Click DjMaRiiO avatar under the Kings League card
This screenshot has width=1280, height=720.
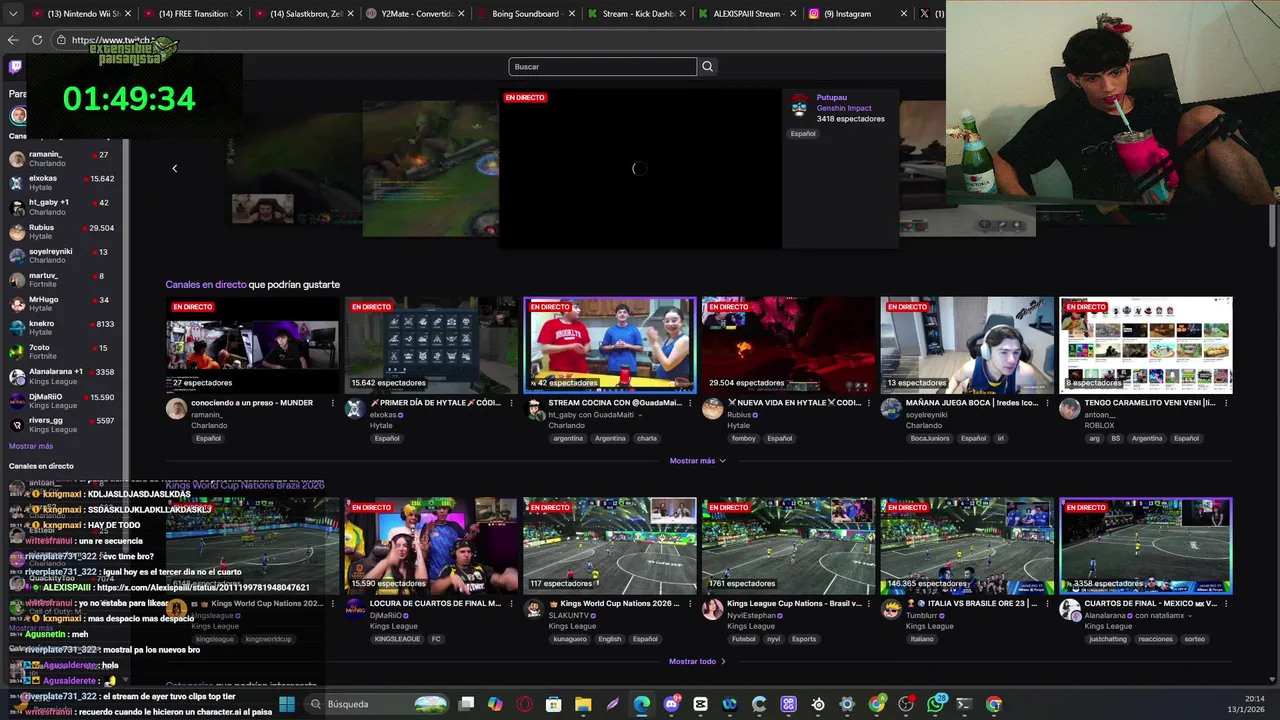[x=355, y=609]
